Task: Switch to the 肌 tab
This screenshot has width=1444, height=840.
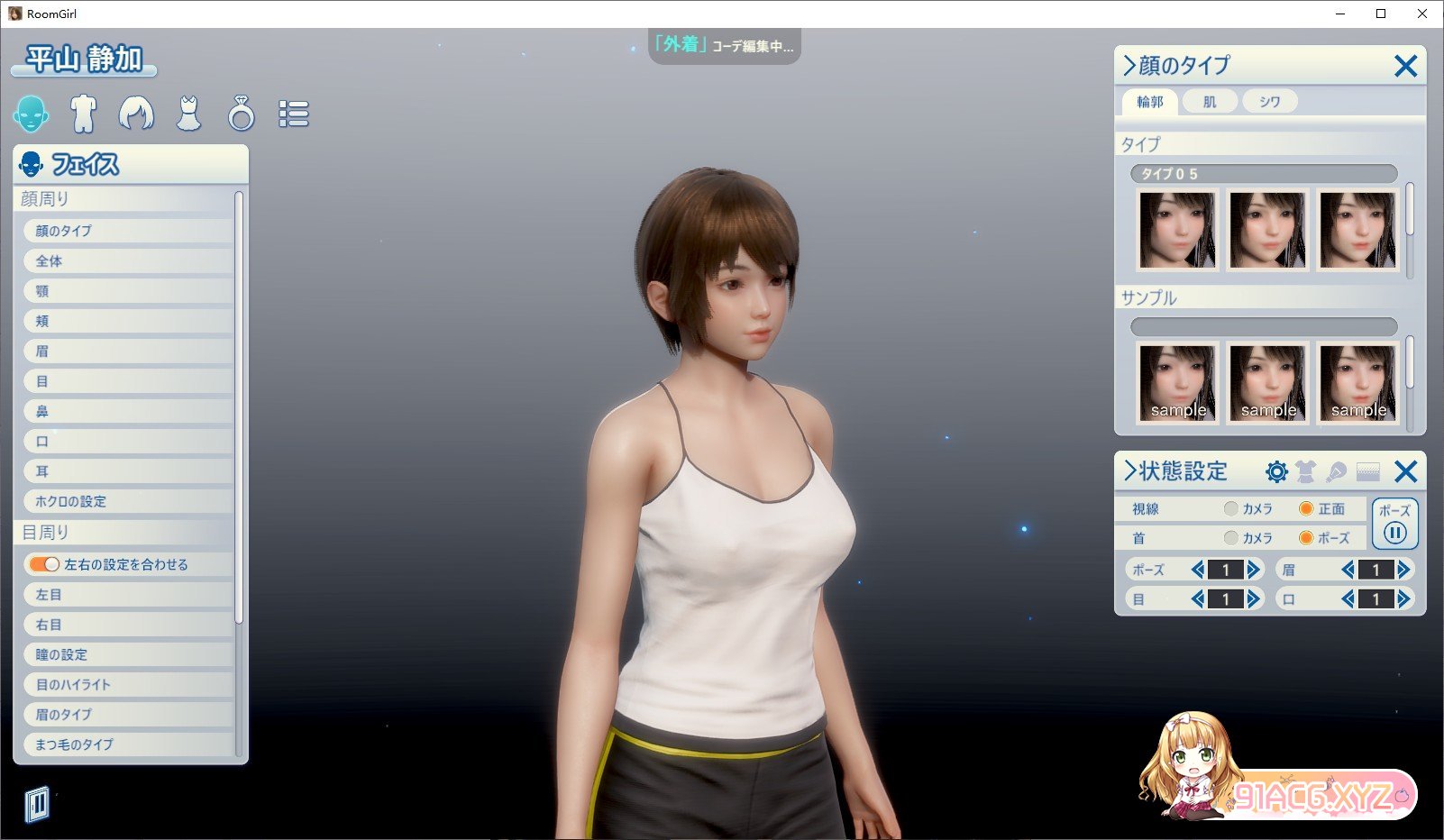Action: (1210, 102)
